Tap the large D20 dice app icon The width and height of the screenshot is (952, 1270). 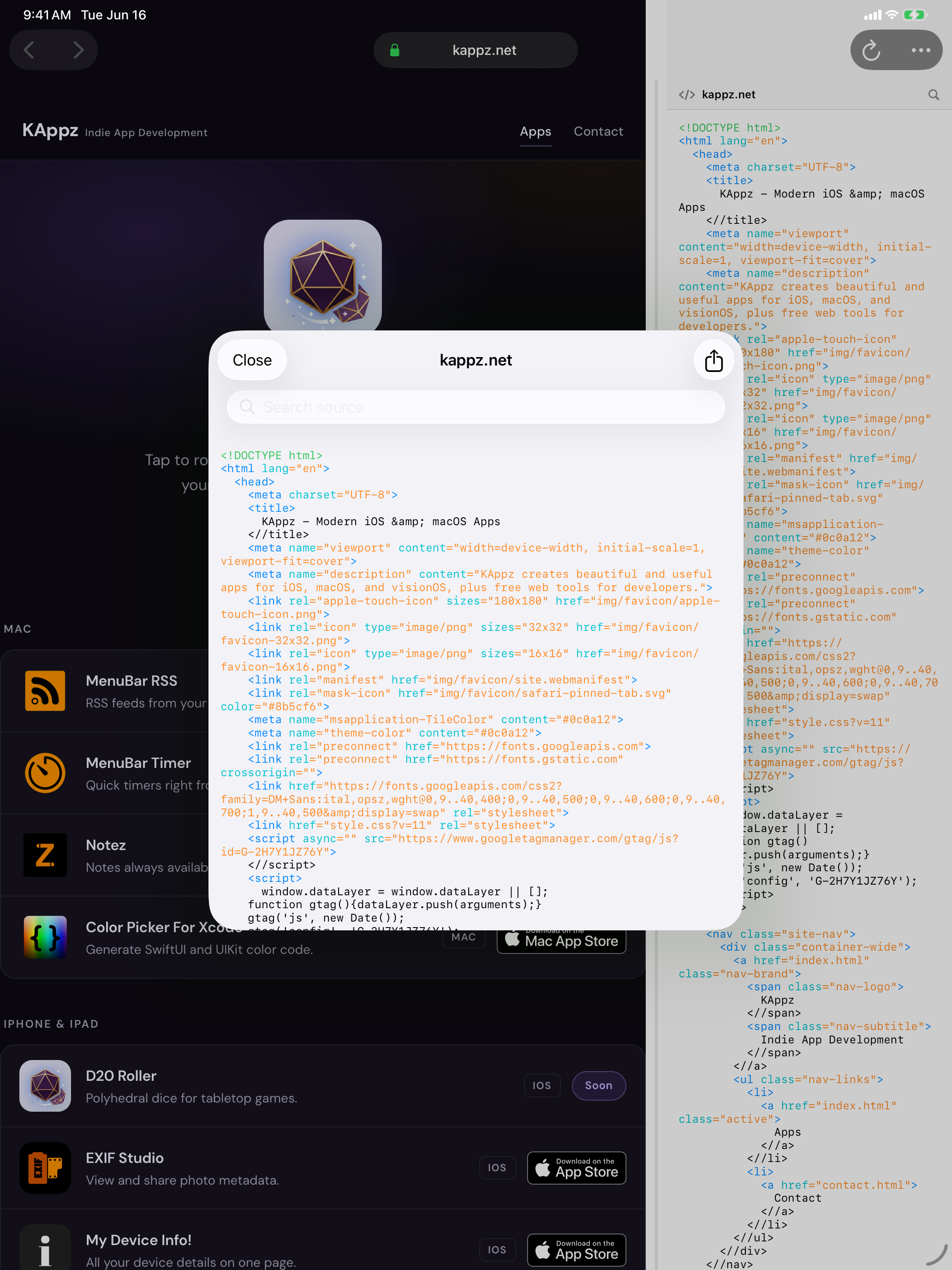click(x=322, y=275)
